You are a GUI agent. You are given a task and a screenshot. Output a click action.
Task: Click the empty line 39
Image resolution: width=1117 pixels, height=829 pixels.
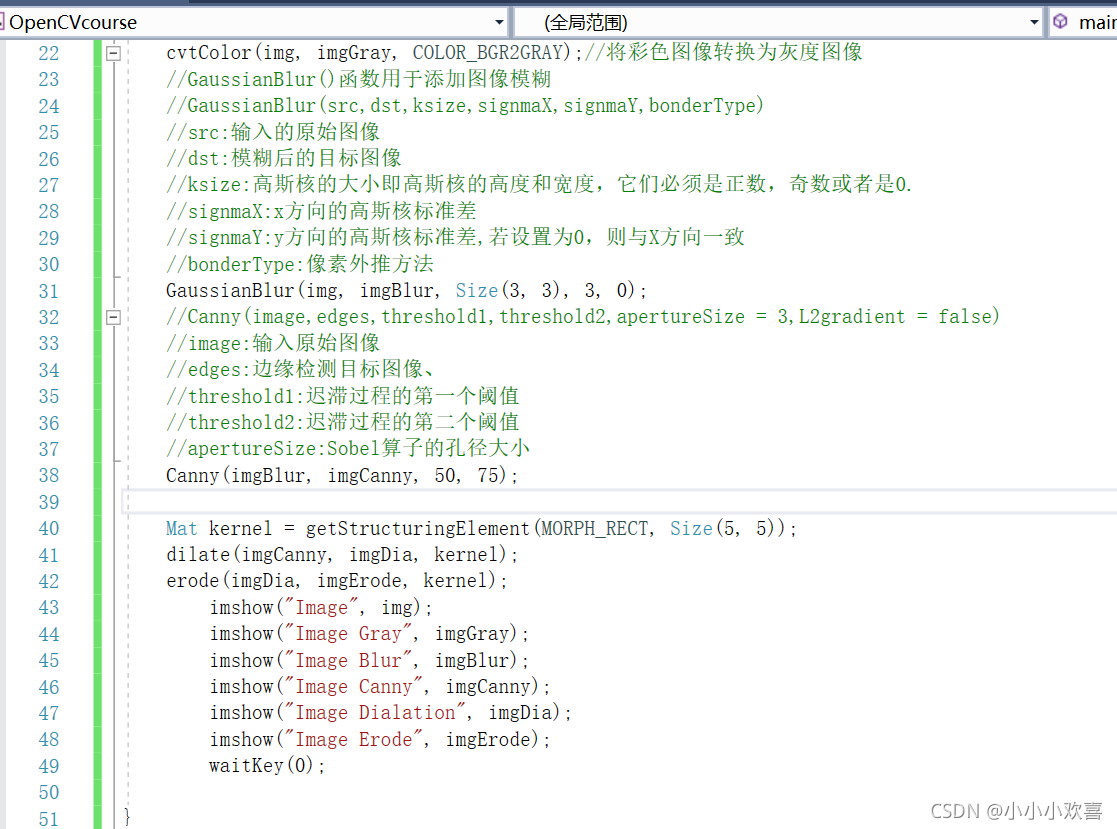(300, 501)
